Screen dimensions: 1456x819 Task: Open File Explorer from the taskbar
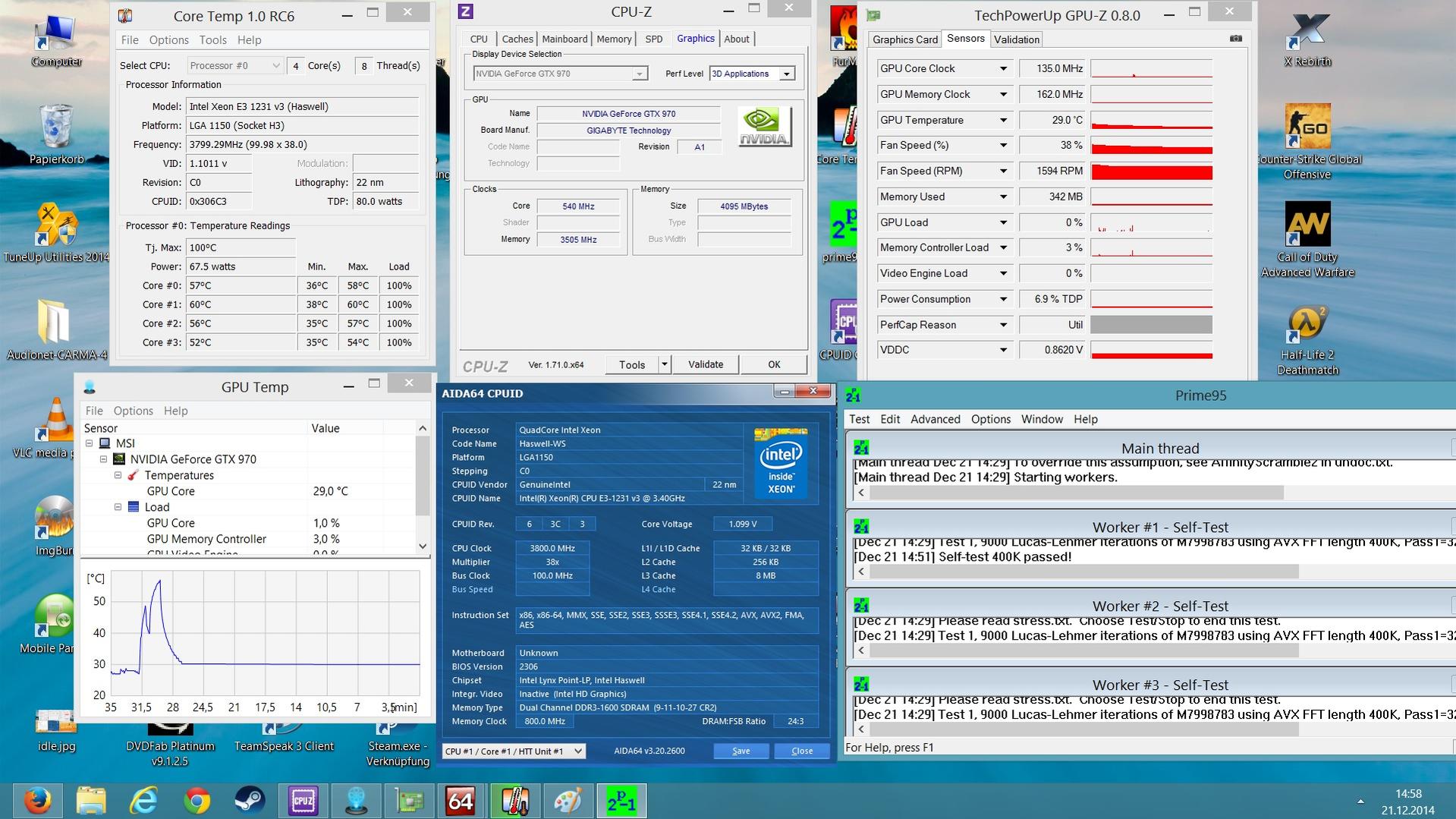(91, 801)
